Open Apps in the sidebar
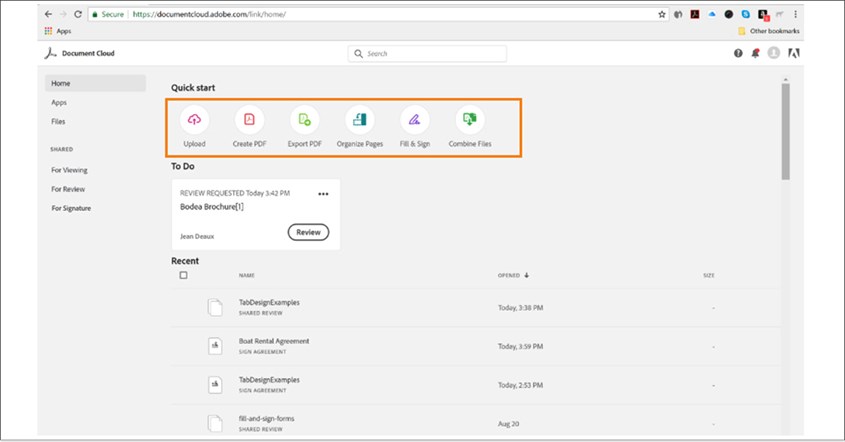This screenshot has height=442, width=845. pos(59,102)
